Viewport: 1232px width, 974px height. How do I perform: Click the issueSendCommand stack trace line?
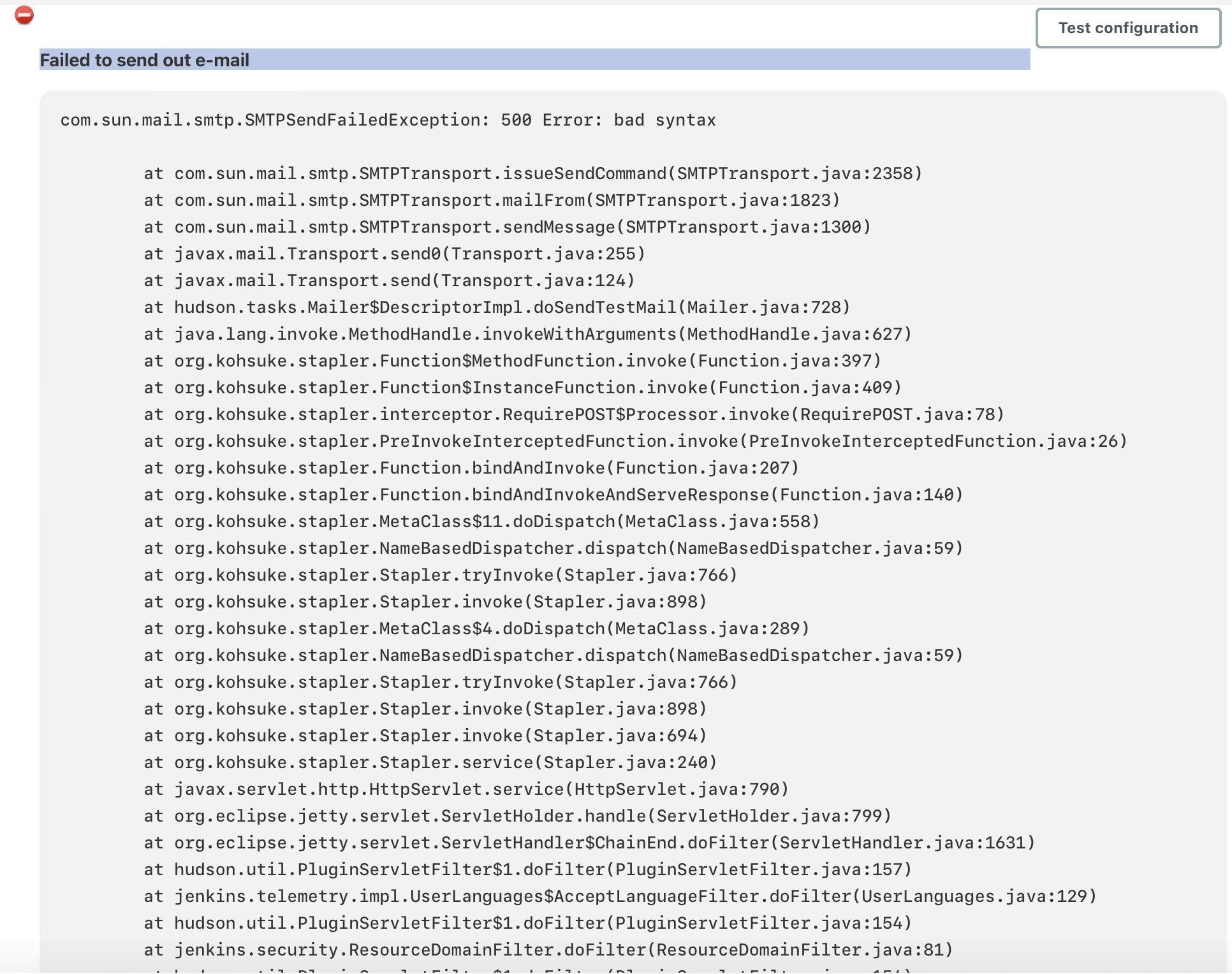coord(532,173)
